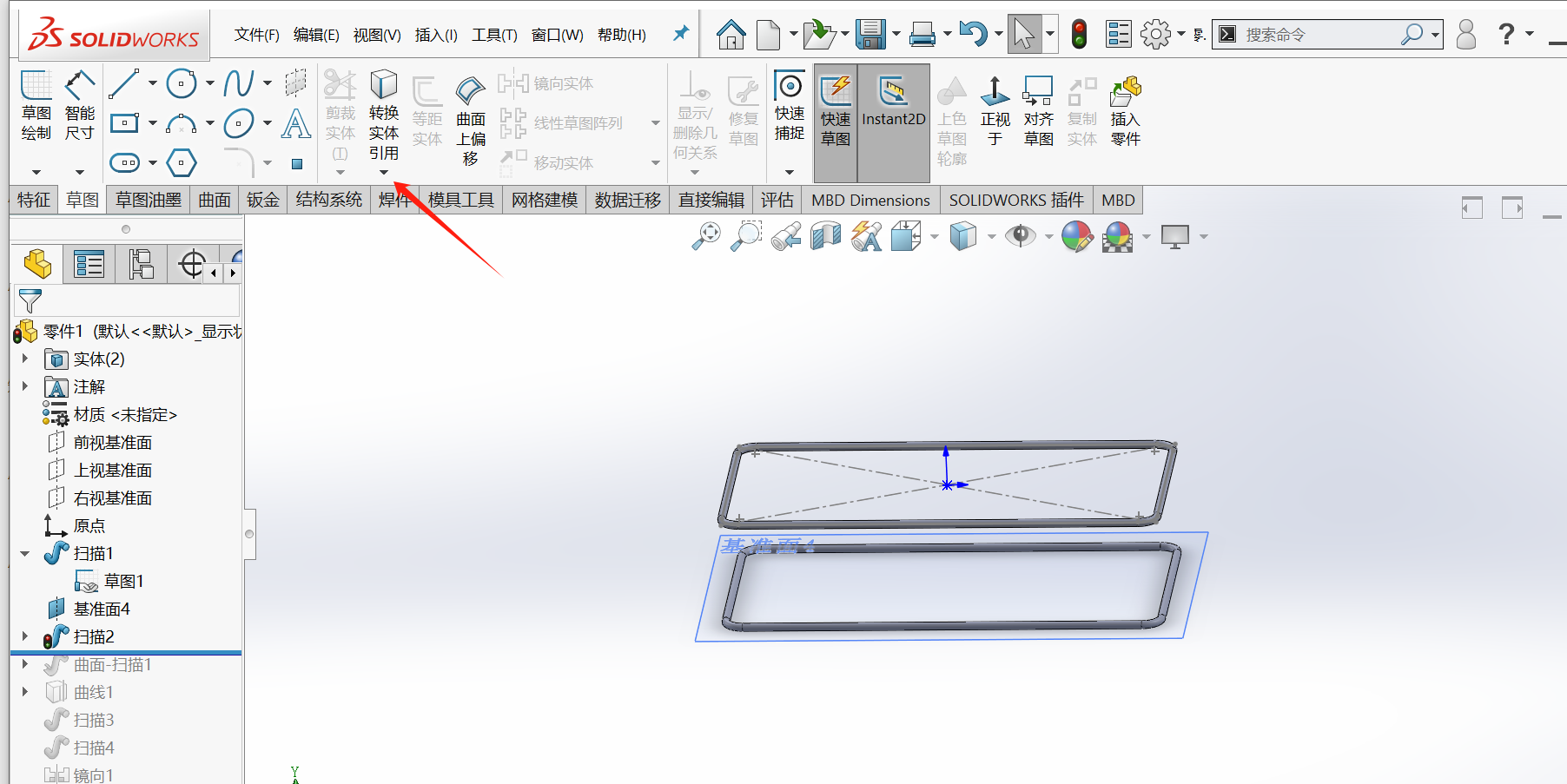Open the 文件(F) menu
Screen dimensions: 1567x784
pyautogui.click(x=256, y=35)
